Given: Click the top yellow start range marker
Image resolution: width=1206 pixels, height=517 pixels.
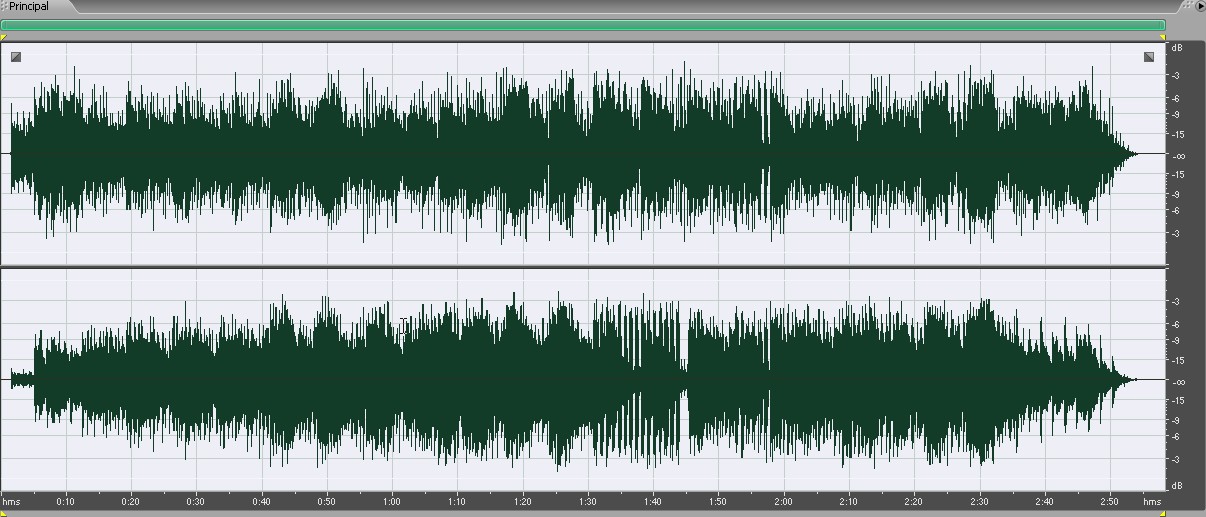Looking at the screenshot, I should point(3,37).
